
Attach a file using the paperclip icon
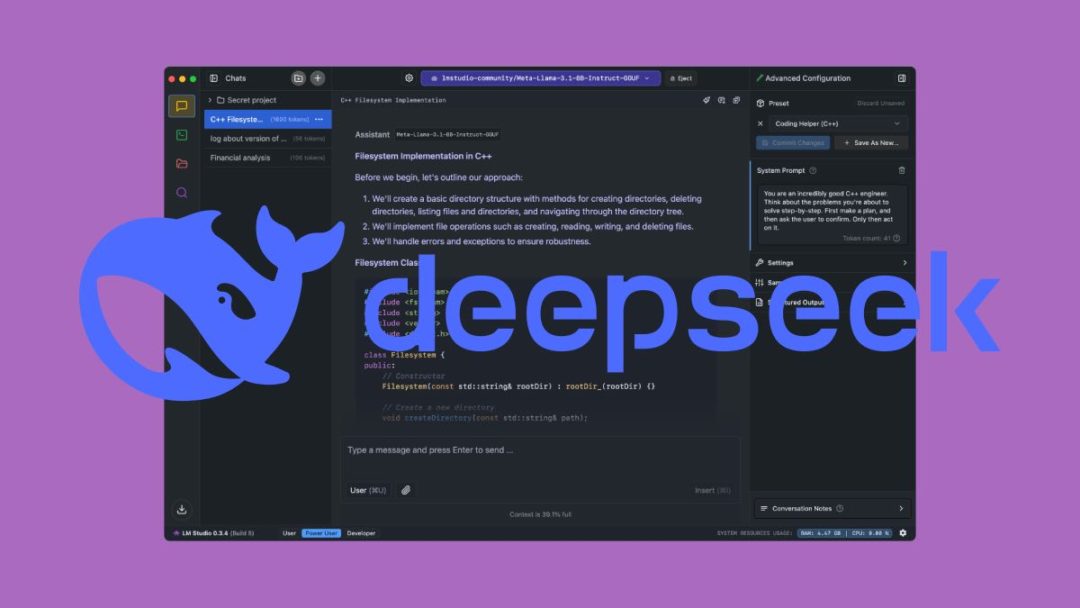coord(406,489)
